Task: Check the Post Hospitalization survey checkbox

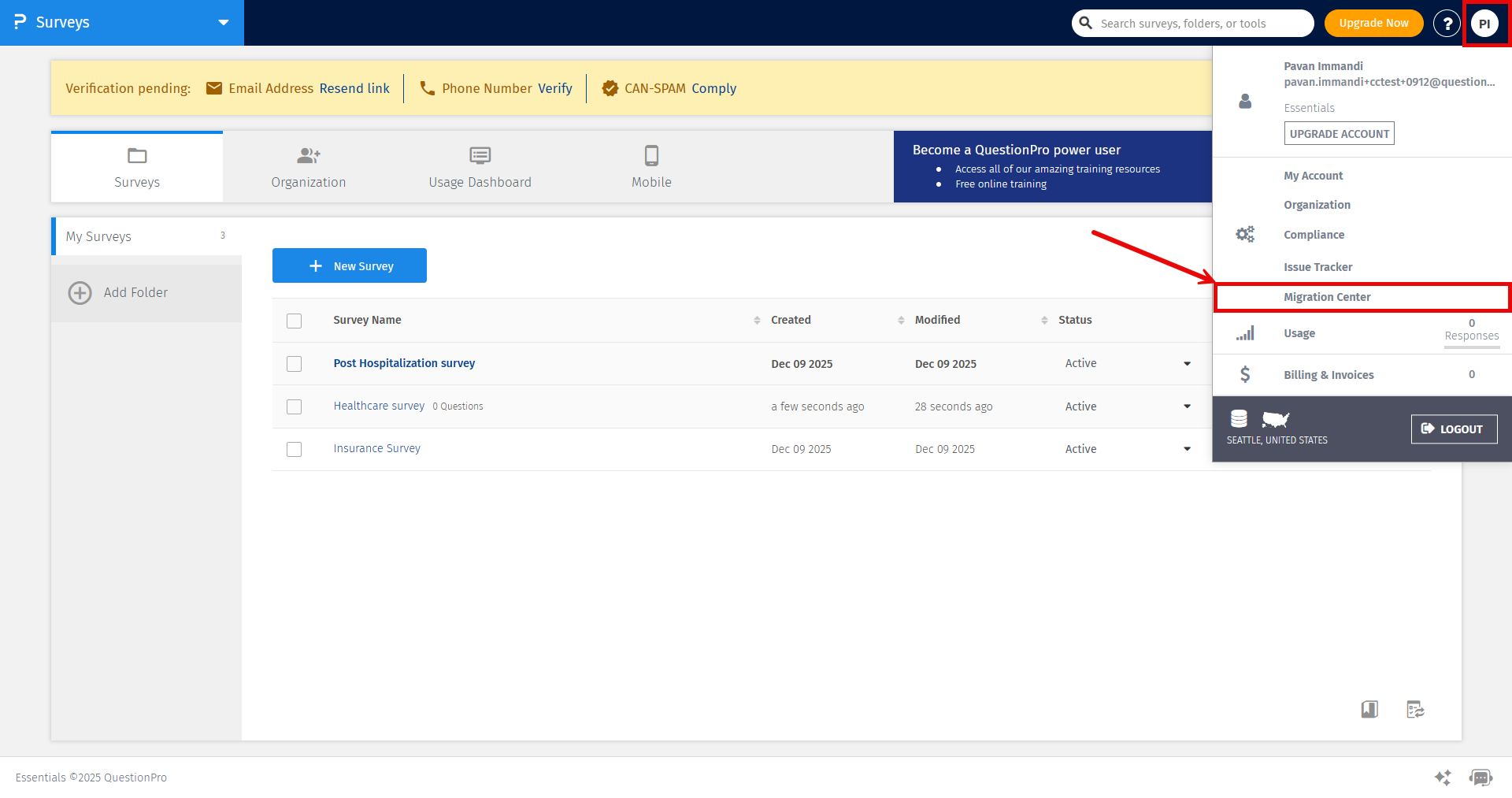Action: click(x=295, y=364)
